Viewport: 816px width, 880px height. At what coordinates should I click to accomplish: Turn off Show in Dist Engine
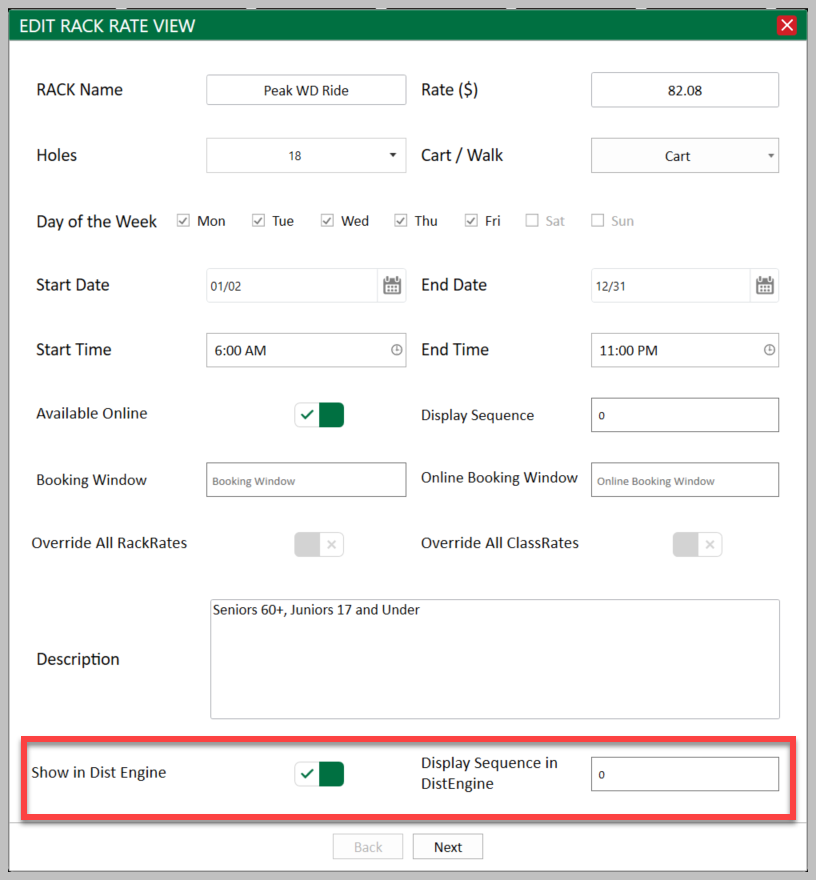[x=319, y=774]
